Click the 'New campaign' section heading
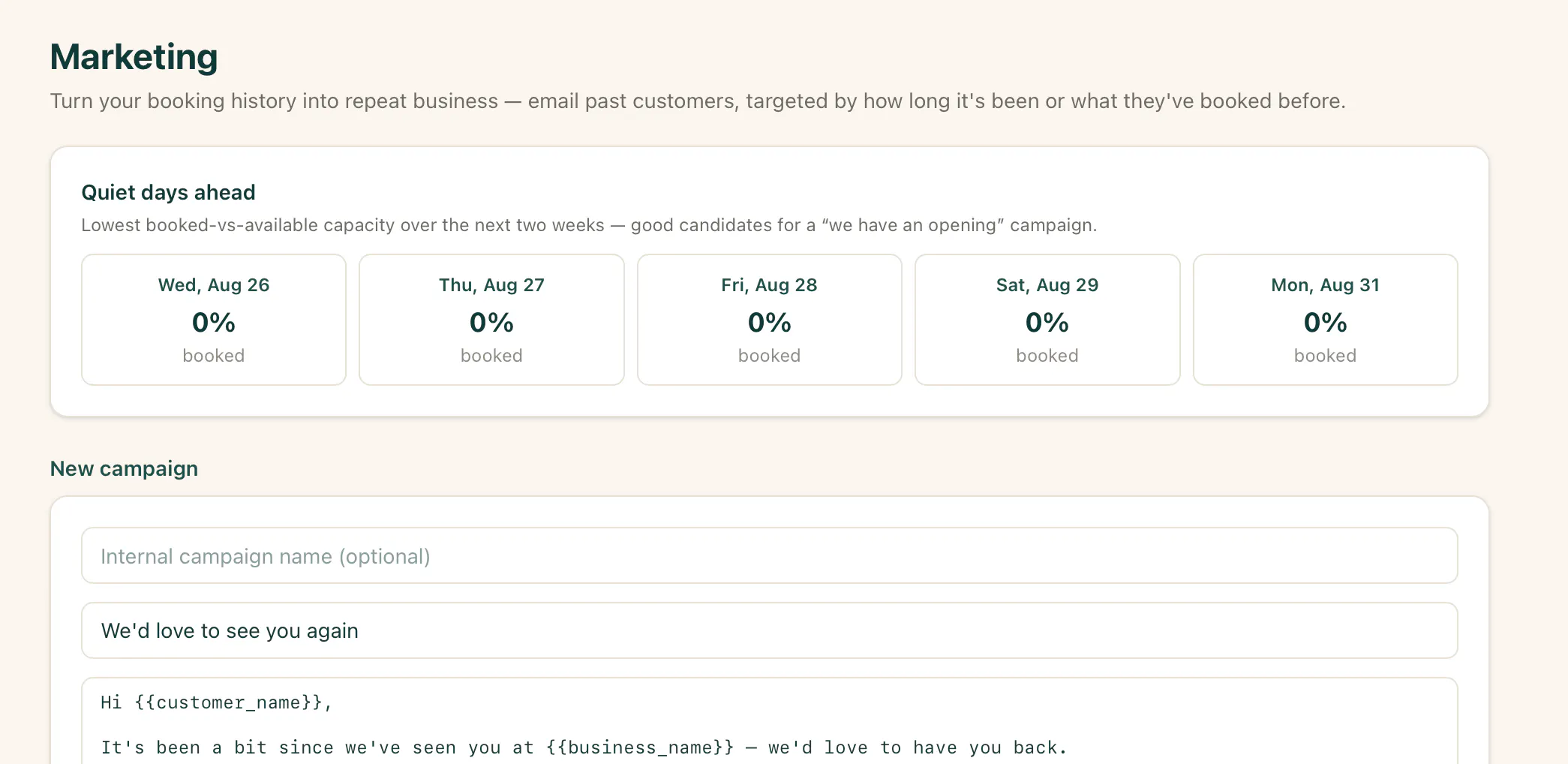 [124, 468]
